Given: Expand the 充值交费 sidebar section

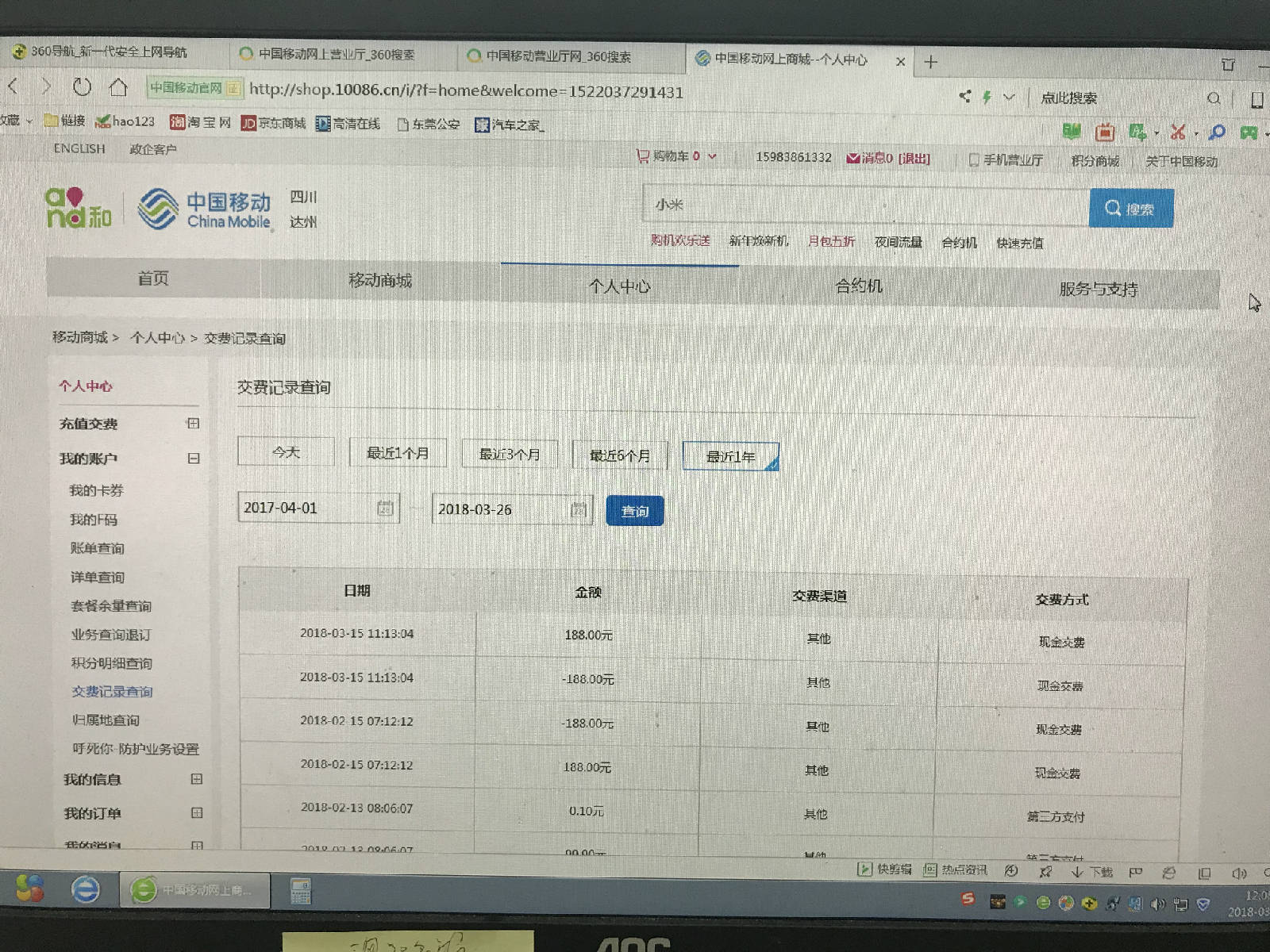Looking at the screenshot, I should click(x=193, y=424).
